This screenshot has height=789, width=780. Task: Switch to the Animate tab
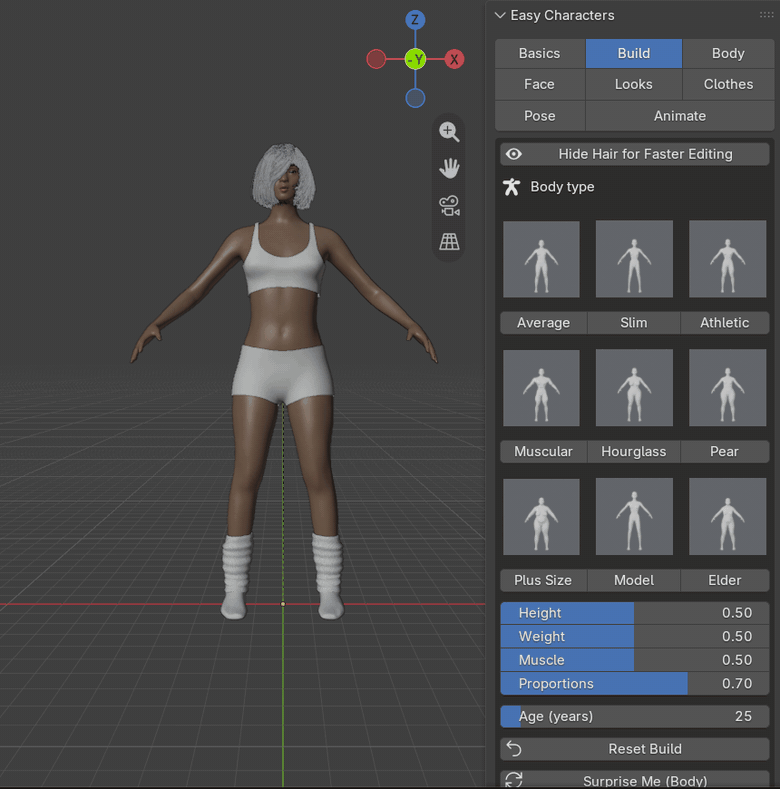click(x=680, y=116)
